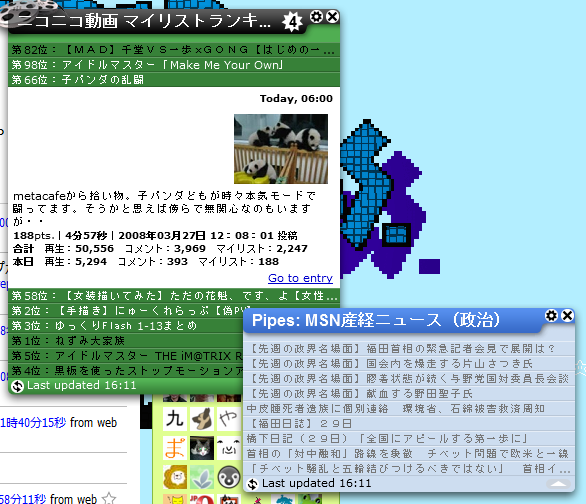This screenshot has width=586, height=504.
Task: Click the ニコニコ動画 マイリストランキ widget title
Action: tap(144, 21)
